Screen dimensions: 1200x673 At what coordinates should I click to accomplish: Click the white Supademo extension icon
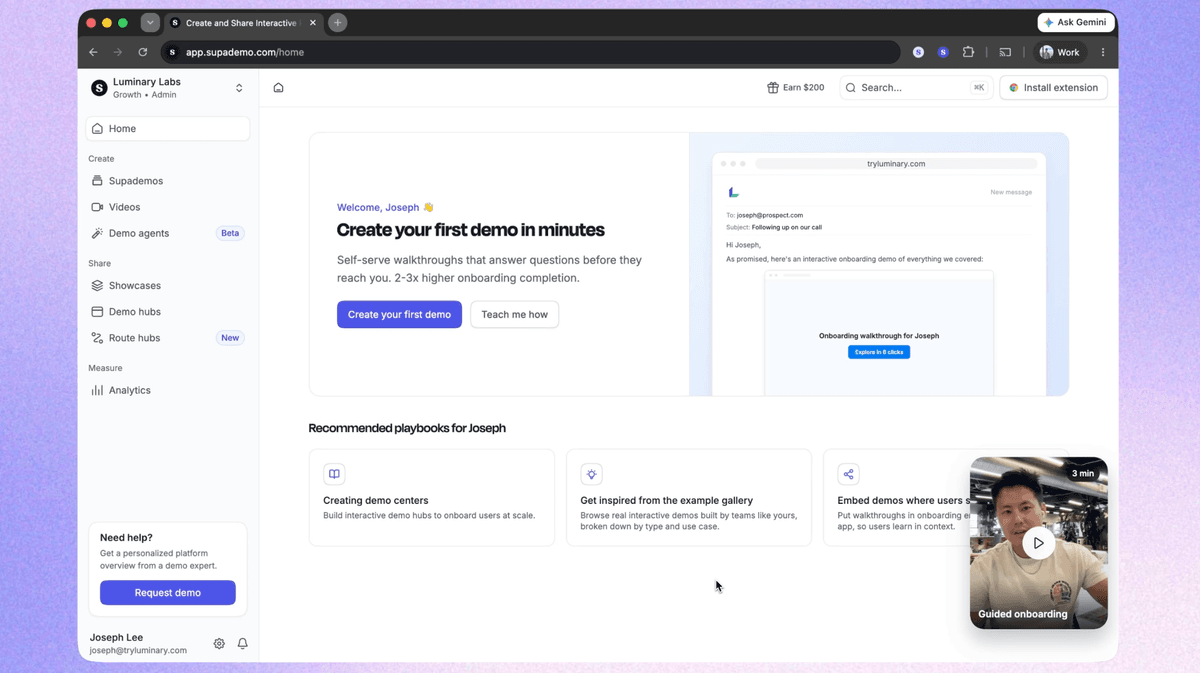coord(918,52)
